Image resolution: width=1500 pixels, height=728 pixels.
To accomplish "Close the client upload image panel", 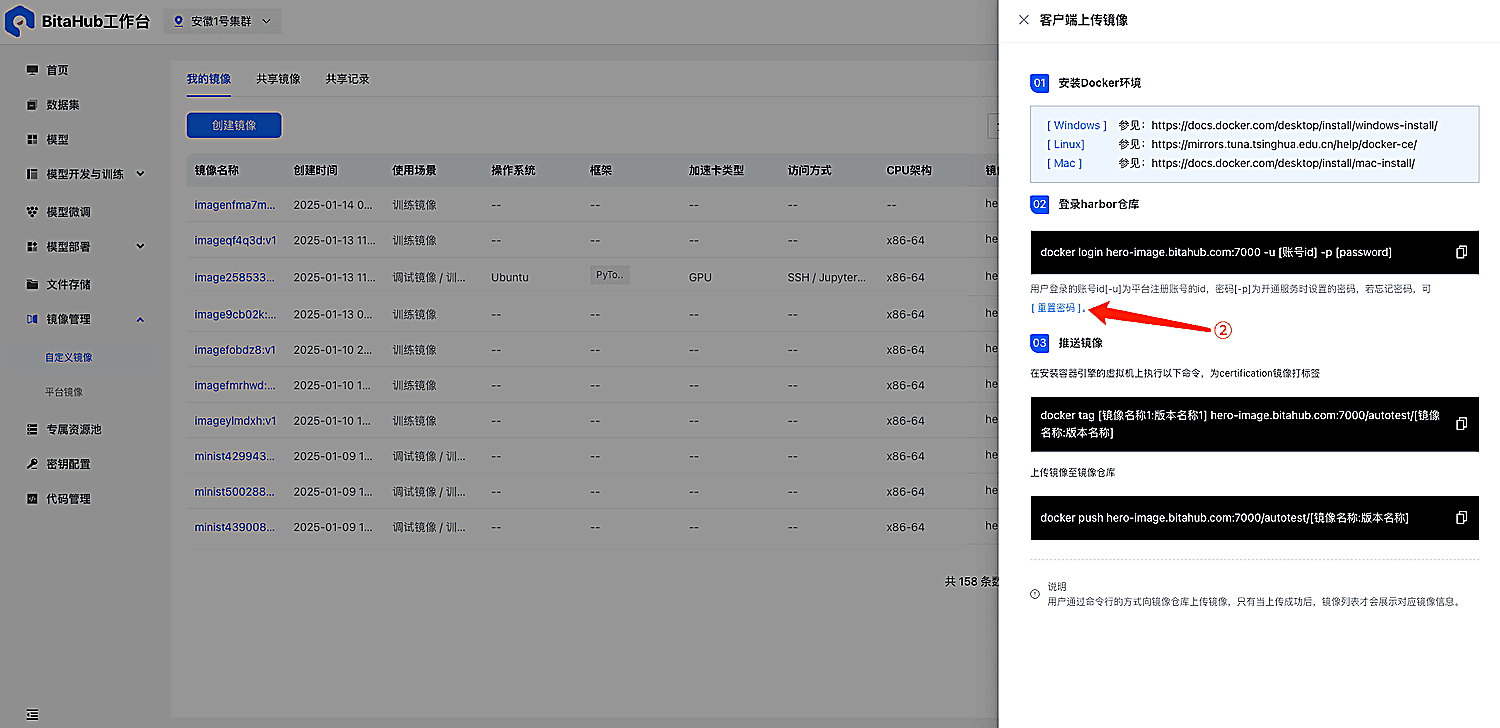I will 1023,20.
